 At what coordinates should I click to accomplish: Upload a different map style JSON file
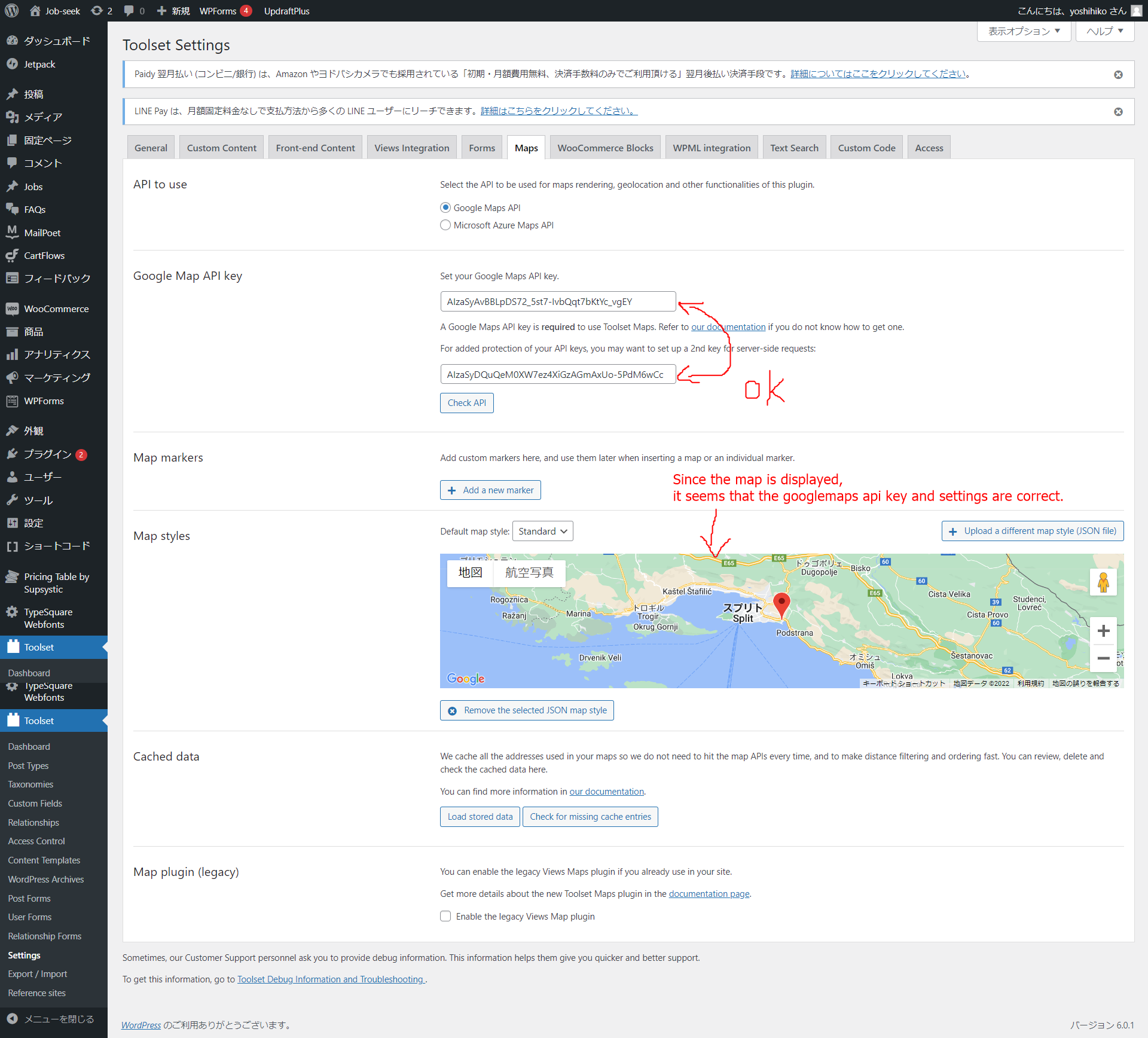click(1033, 531)
